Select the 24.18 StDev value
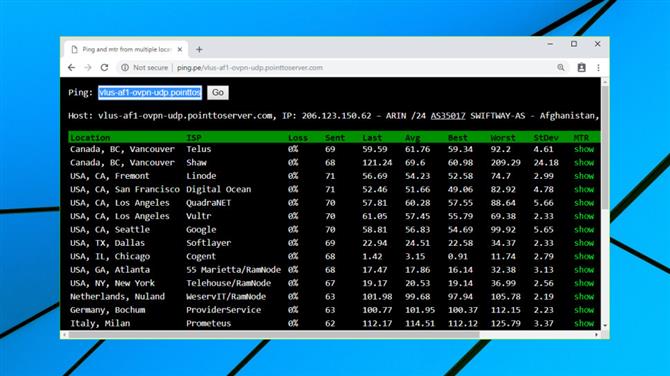The width and height of the screenshot is (670, 376). 546,162
